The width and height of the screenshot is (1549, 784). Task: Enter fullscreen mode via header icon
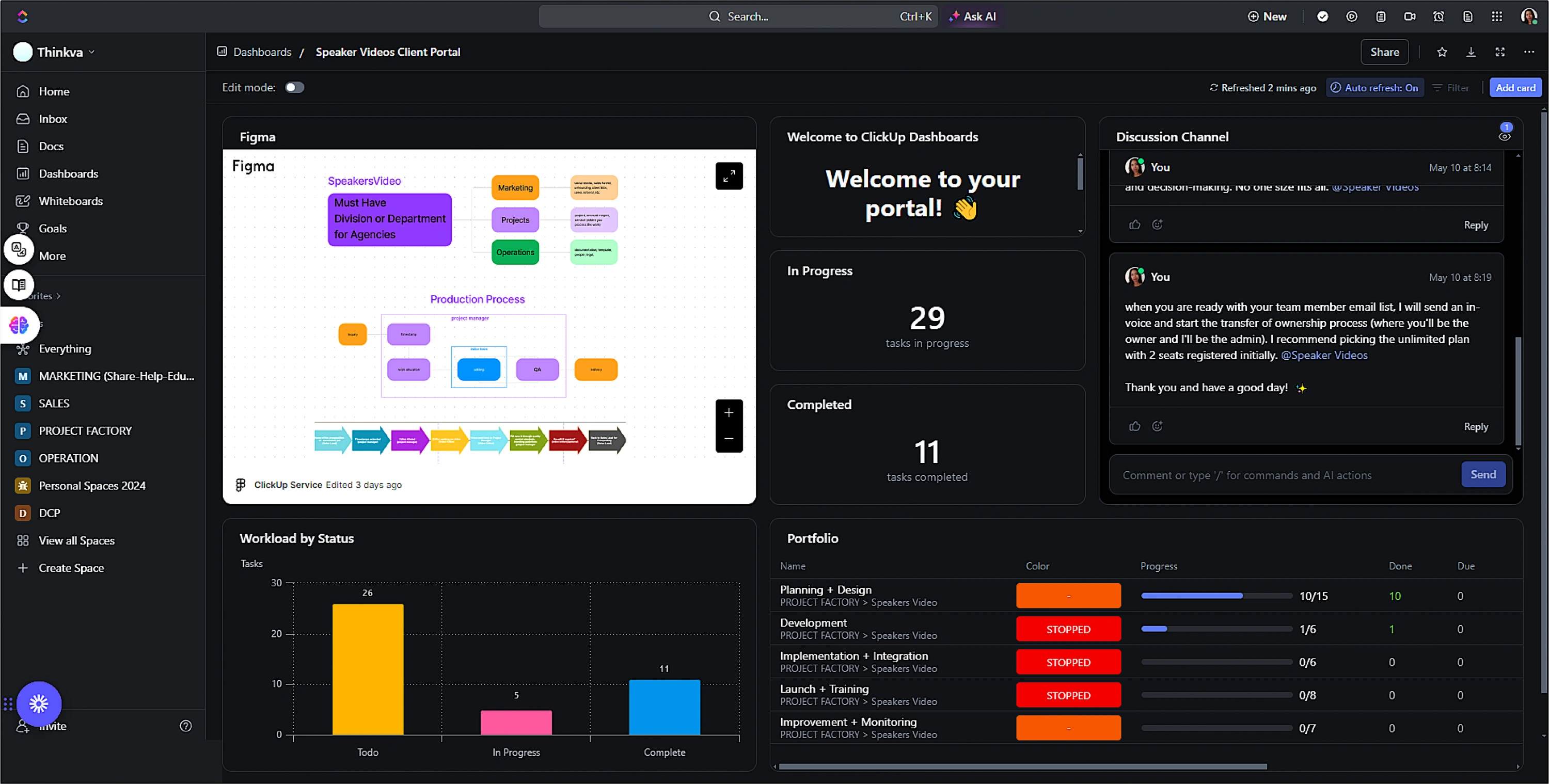point(1500,52)
